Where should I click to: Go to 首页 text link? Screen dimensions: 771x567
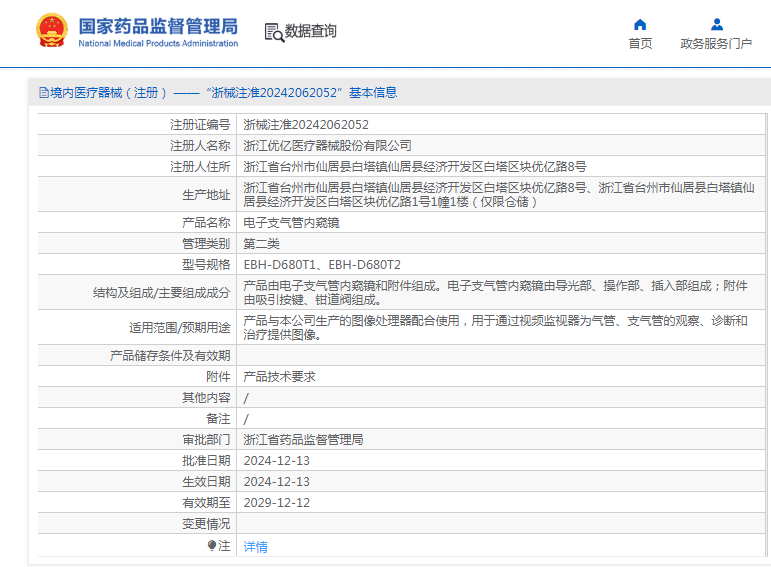(640, 44)
